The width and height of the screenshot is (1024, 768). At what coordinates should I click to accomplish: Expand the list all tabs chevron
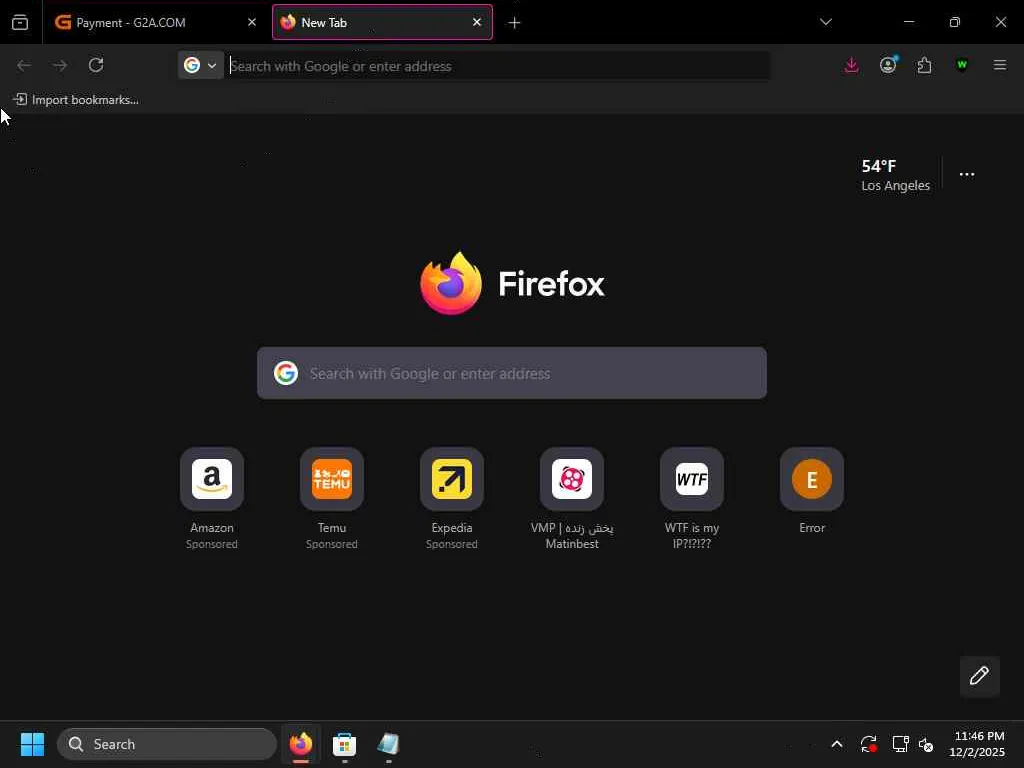click(x=825, y=22)
